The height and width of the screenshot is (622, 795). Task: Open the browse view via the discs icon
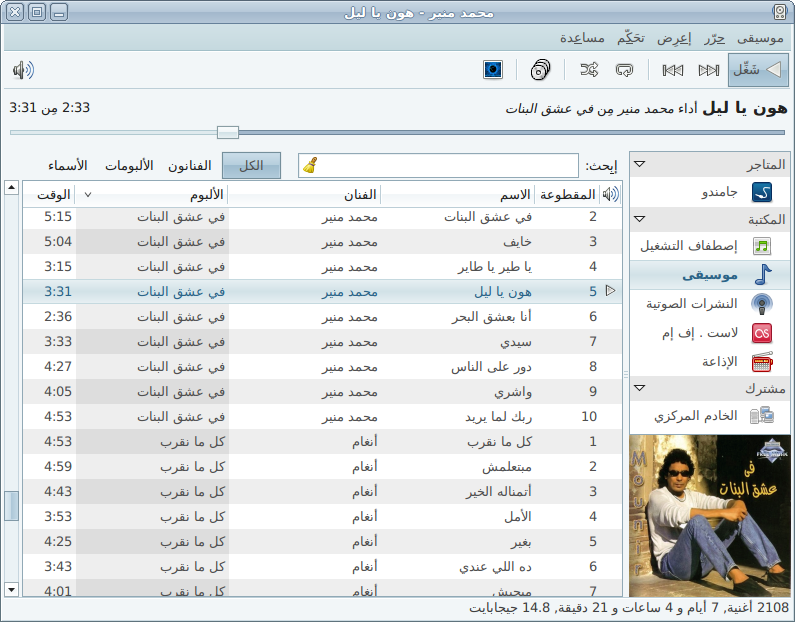coord(540,70)
